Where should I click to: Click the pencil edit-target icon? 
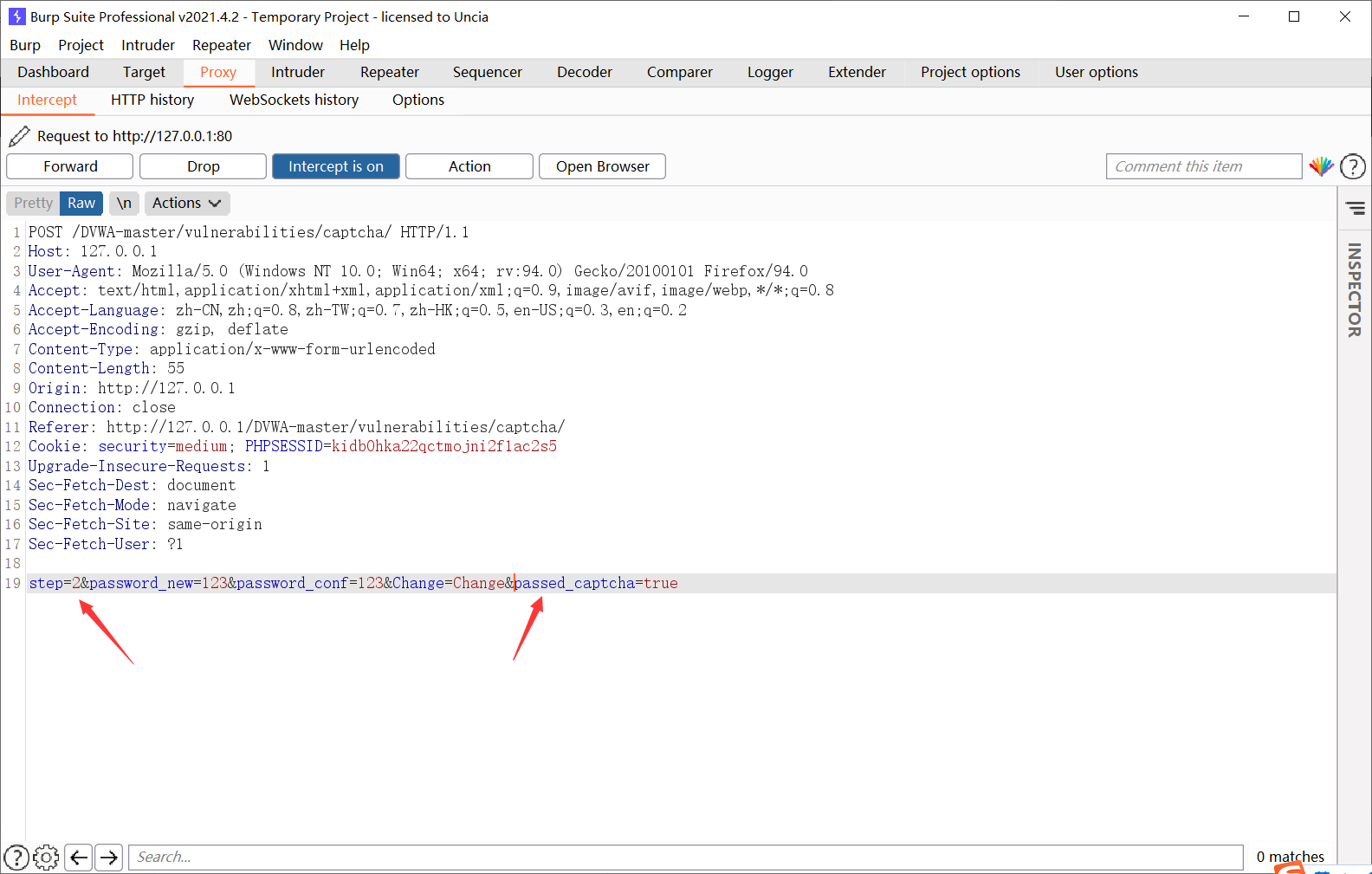[19, 136]
